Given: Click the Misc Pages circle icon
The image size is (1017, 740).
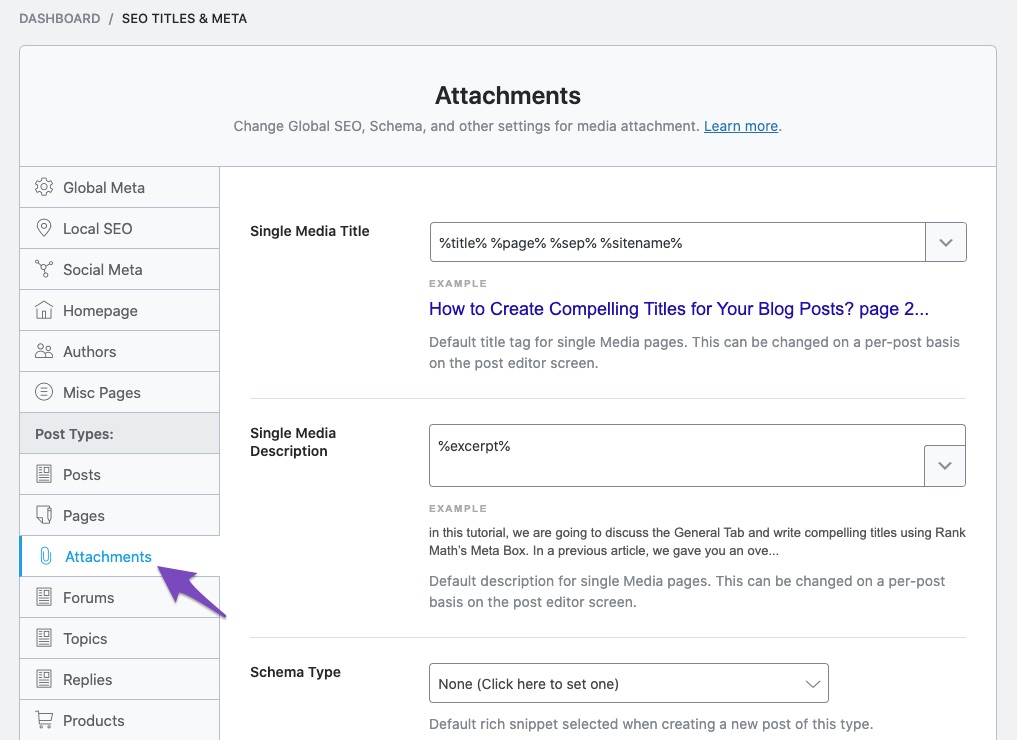Looking at the screenshot, I should (43, 392).
